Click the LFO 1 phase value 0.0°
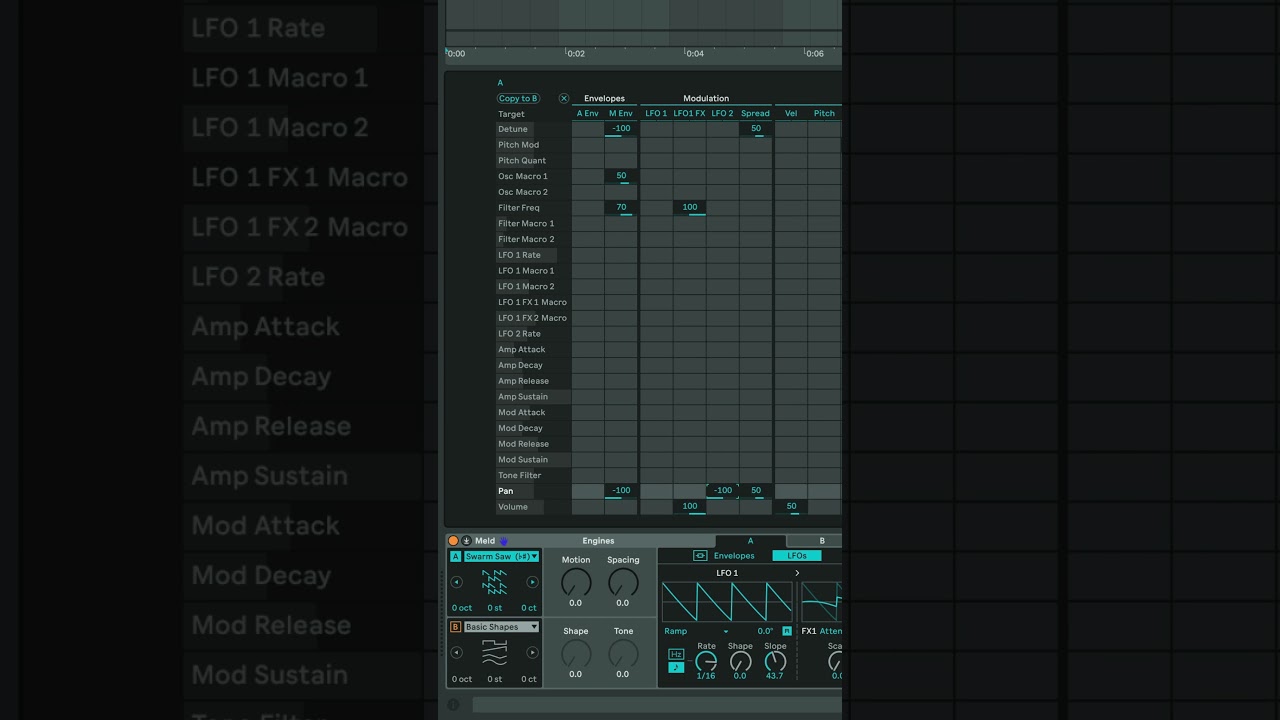 [765, 631]
